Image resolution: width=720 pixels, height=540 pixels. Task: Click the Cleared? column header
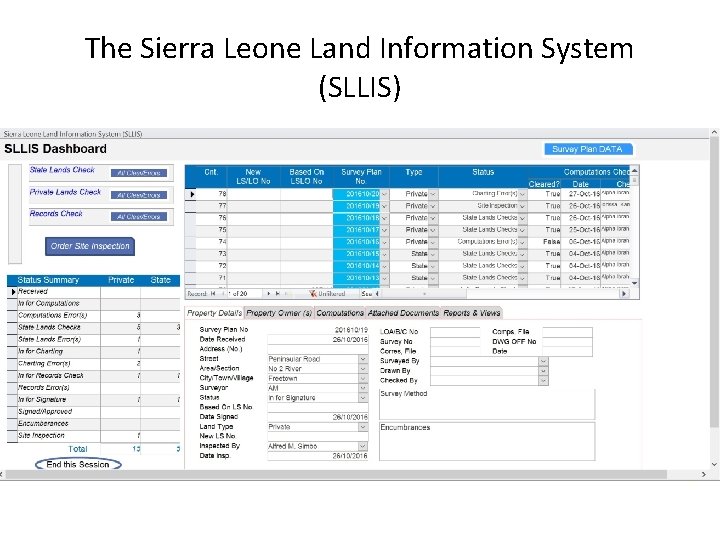[544, 184]
